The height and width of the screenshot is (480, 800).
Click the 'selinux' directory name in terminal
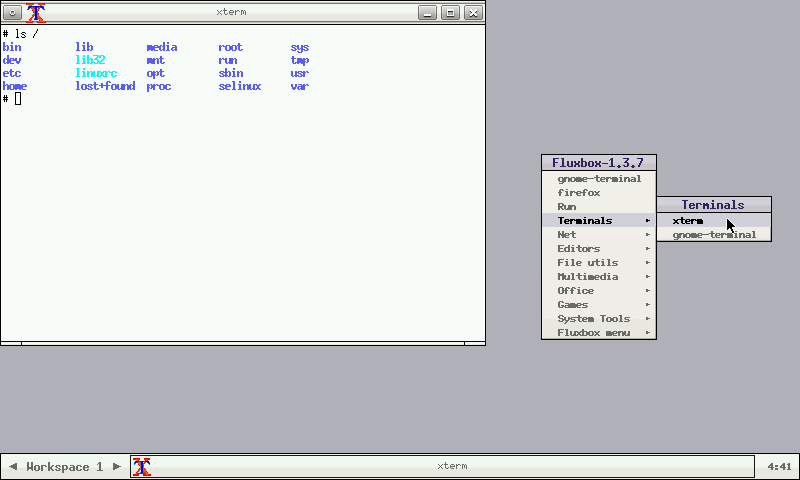tap(240, 86)
